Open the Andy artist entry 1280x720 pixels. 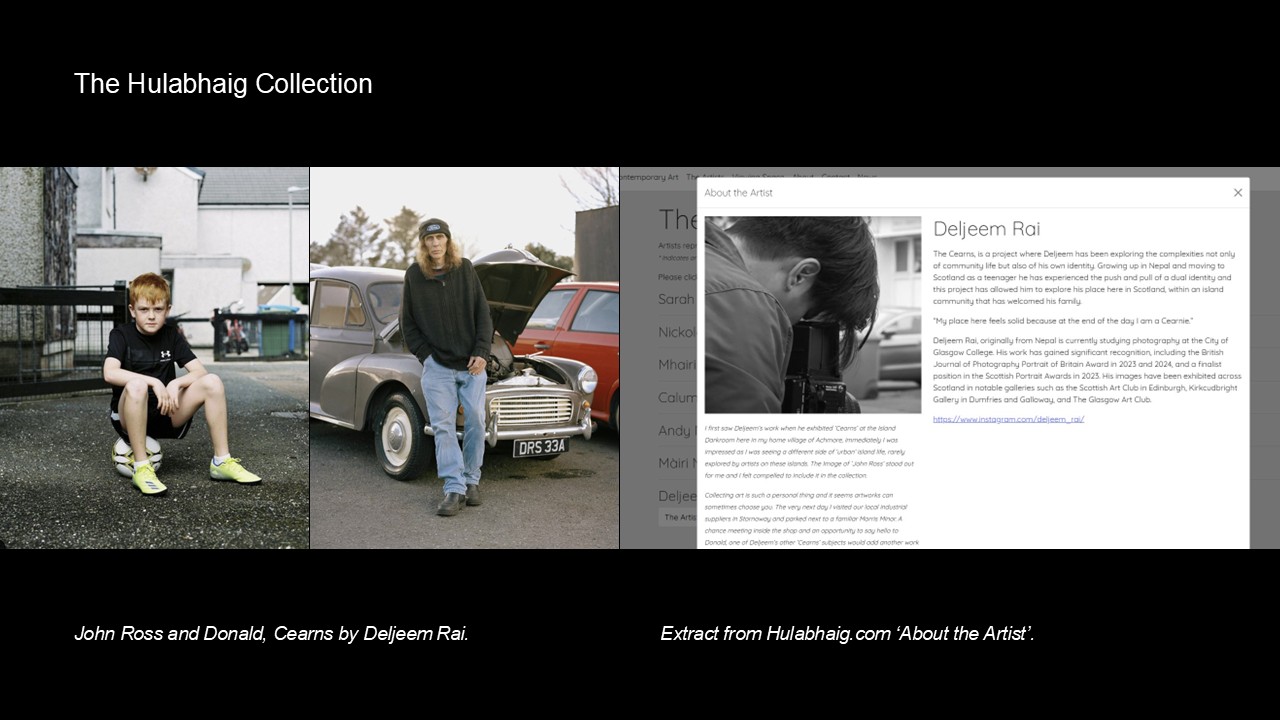click(x=675, y=431)
